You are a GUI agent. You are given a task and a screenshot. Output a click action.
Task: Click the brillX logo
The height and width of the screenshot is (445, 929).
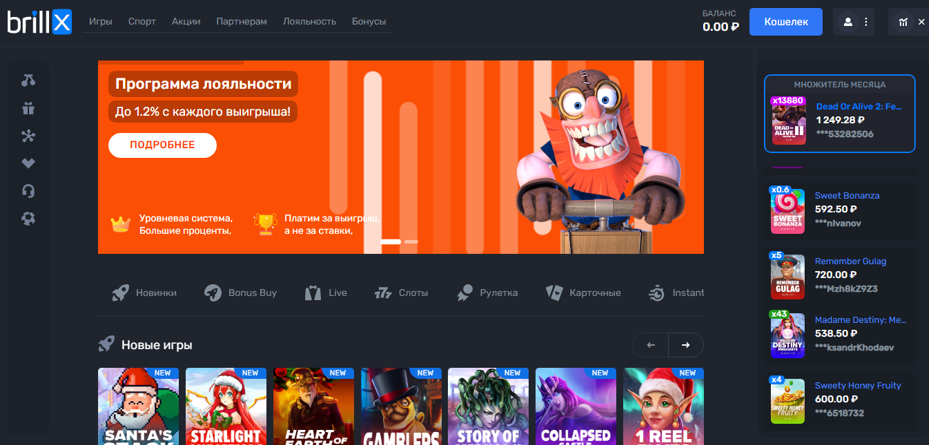click(40, 23)
